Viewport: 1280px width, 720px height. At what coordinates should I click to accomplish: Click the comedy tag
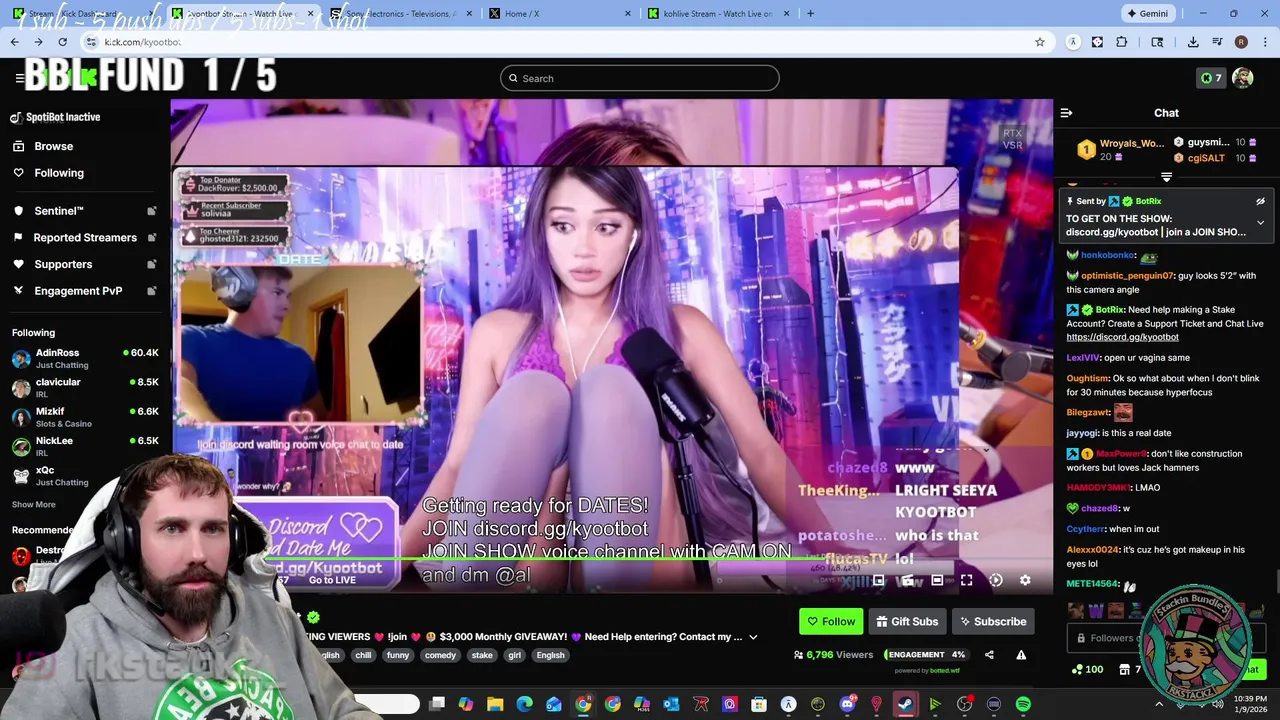pyautogui.click(x=440, y=655)
